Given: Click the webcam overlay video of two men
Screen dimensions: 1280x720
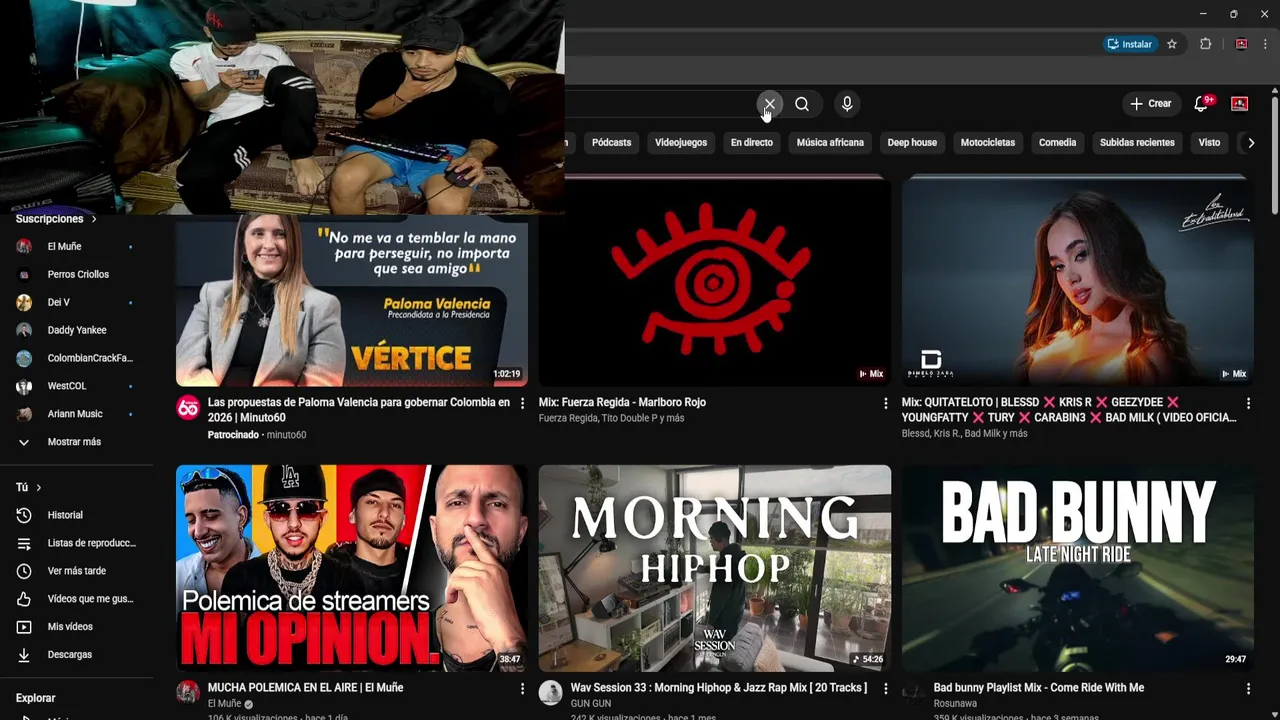Looking at the screenshot, I should coord(282,107).
